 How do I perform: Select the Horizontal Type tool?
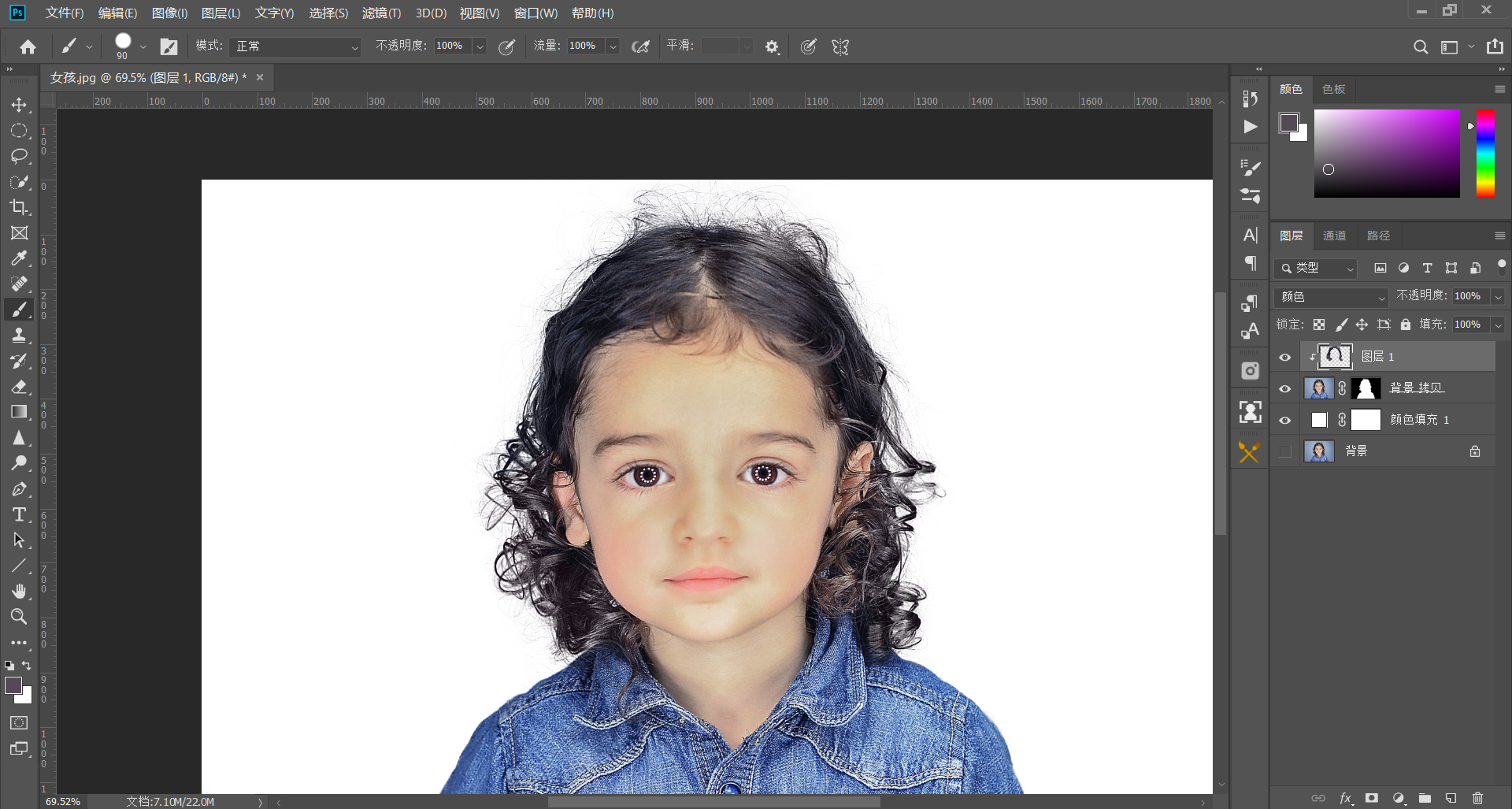[x=19, y=514]
